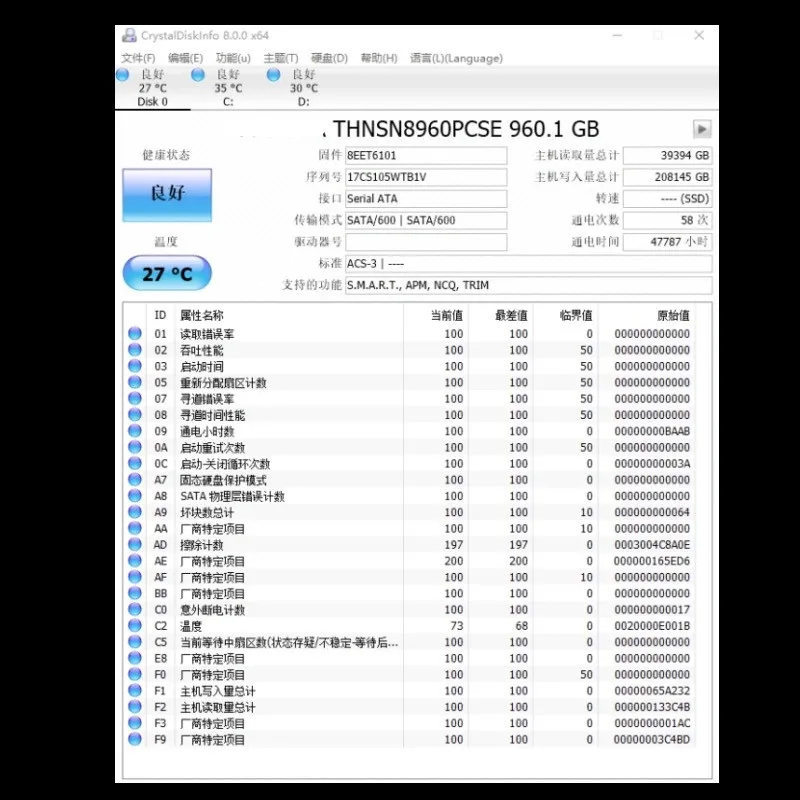Click status icon of row 03 启动时间
Screen dimensions: 800x800
[x=135, y=366]
